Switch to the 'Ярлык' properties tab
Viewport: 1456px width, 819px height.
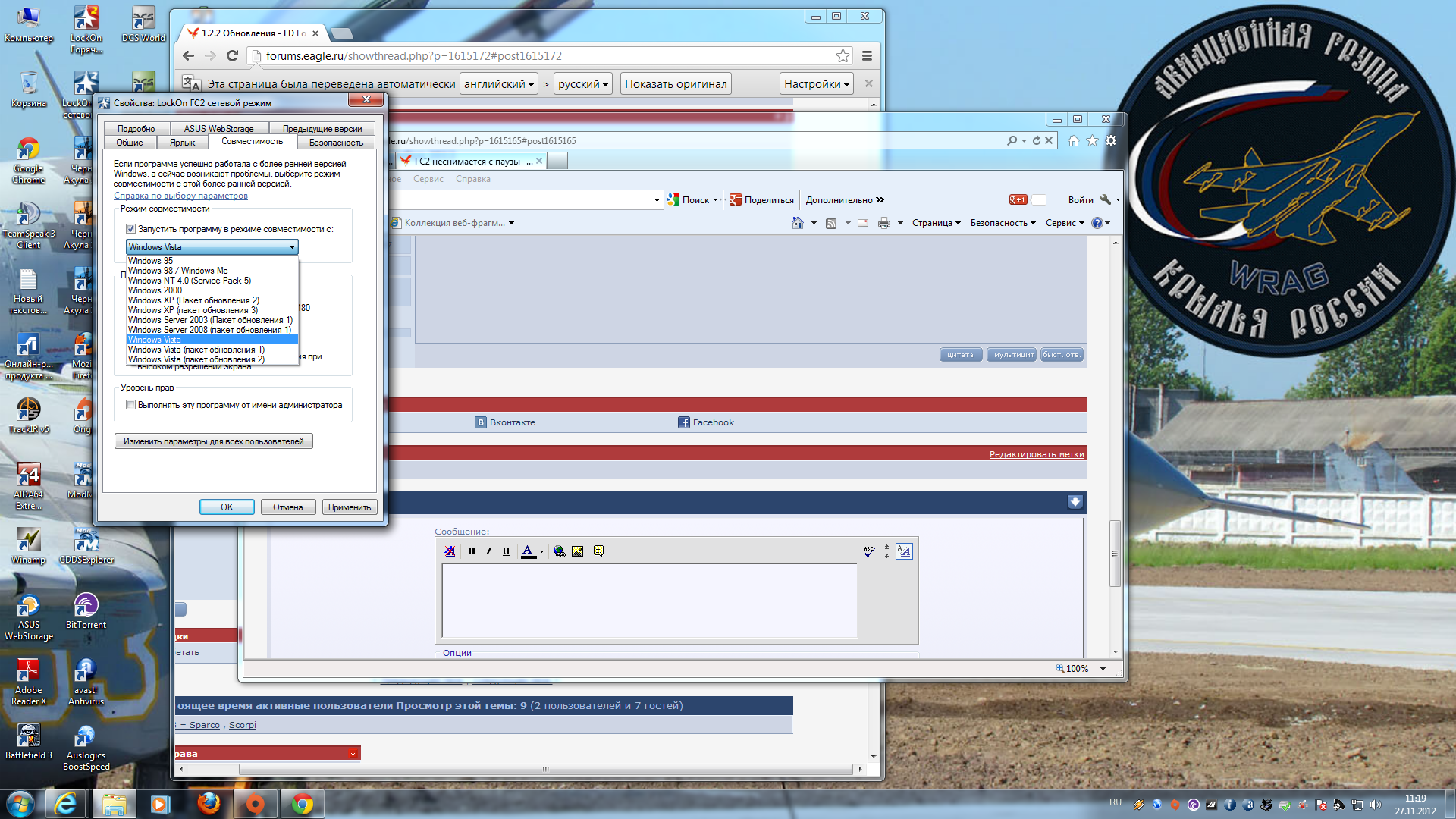[x=182, y=143]
